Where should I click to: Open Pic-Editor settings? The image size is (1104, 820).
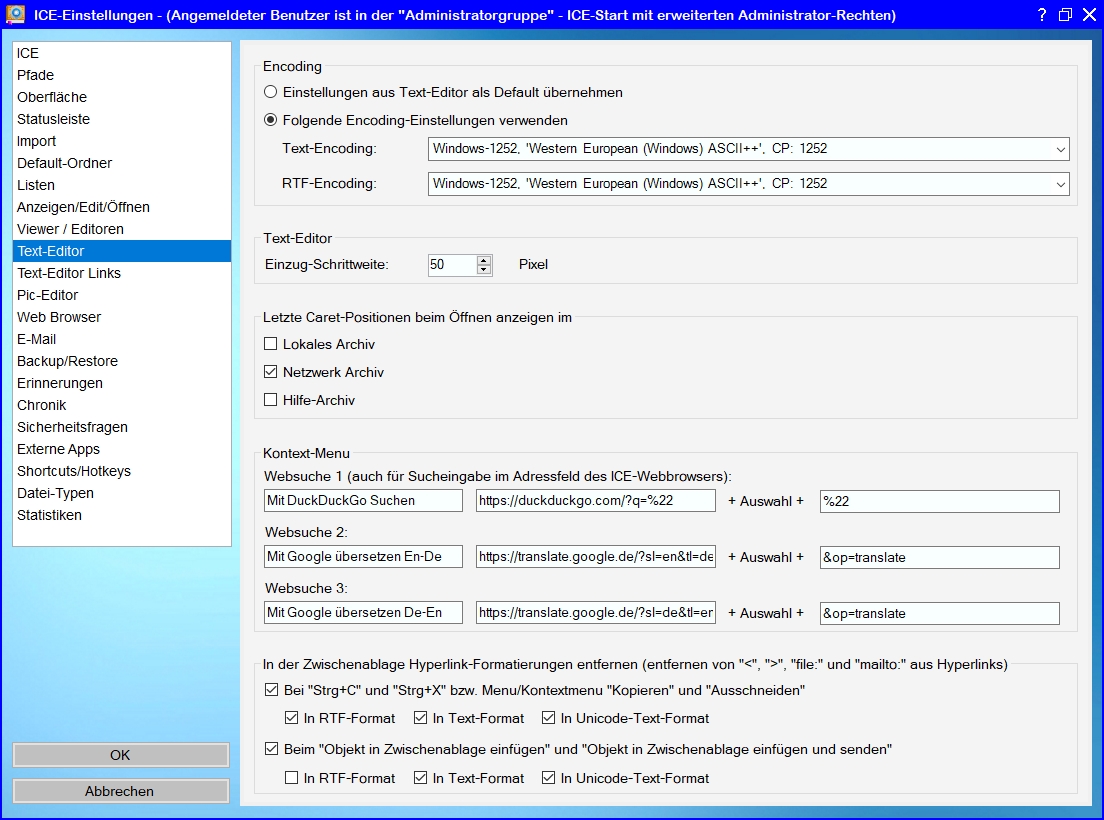(x=122, y=295)
